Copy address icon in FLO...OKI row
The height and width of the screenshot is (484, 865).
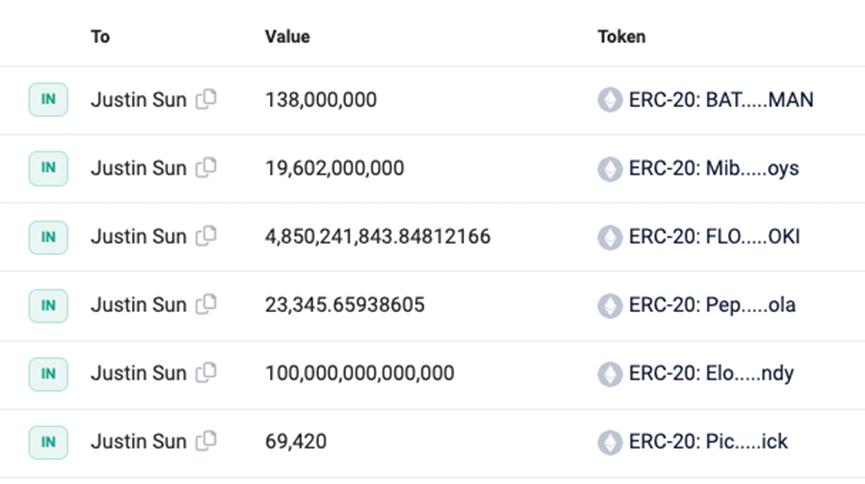(206, 237)
